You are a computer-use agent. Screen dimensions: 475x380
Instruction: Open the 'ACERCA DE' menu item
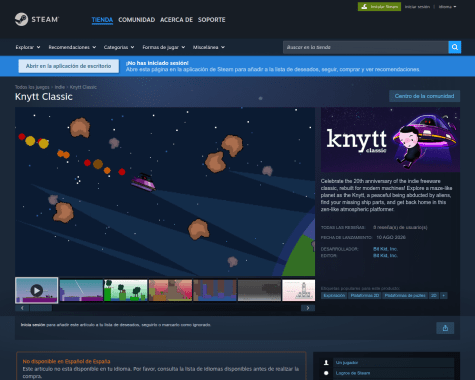click(176, 20)
